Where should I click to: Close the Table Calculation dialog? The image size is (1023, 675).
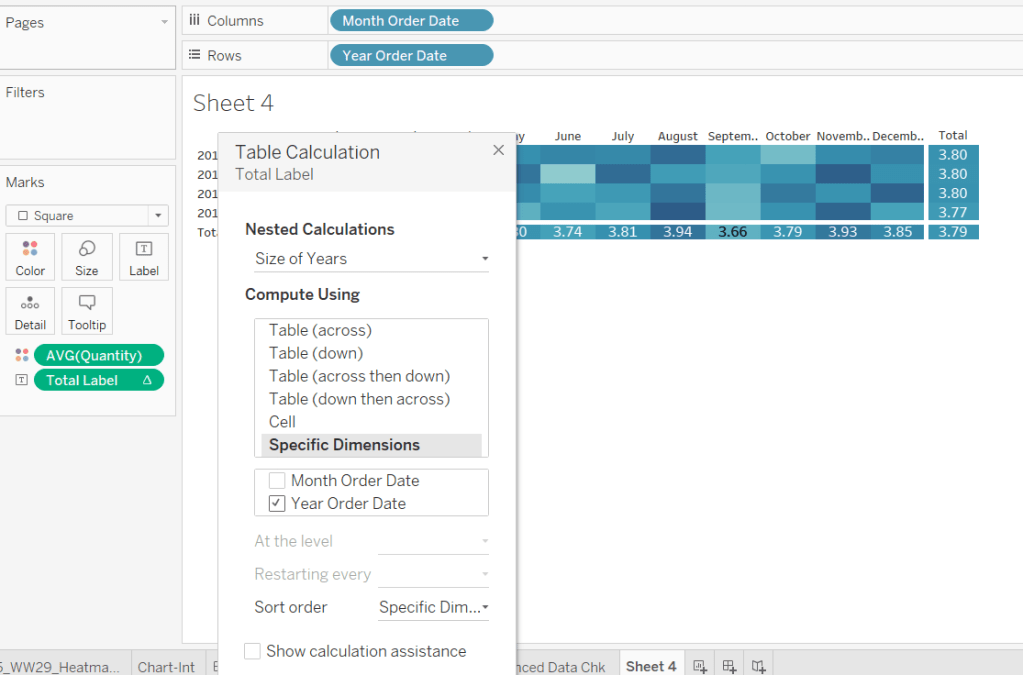click(499, 150)
